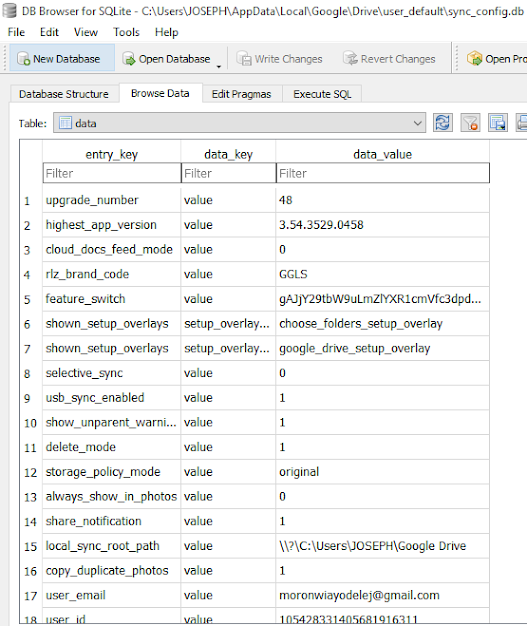Refresh the table data with the refresh icon
The width and height of the screenshot is (527, 626).
click(x=442, y=123)
